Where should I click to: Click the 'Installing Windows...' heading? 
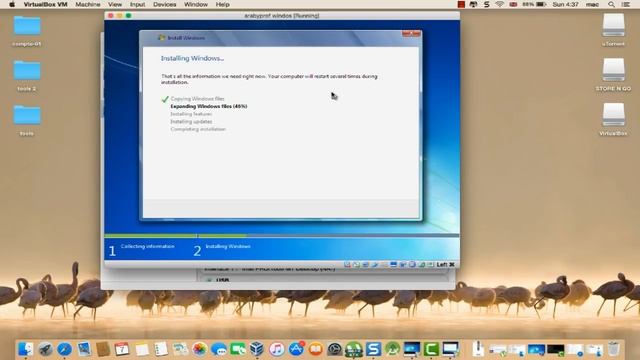(192, 58)
